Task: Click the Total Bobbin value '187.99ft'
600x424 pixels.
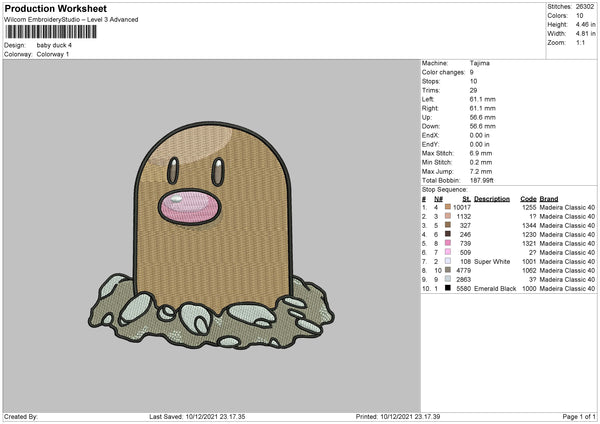Action: (x=481, y=180)
